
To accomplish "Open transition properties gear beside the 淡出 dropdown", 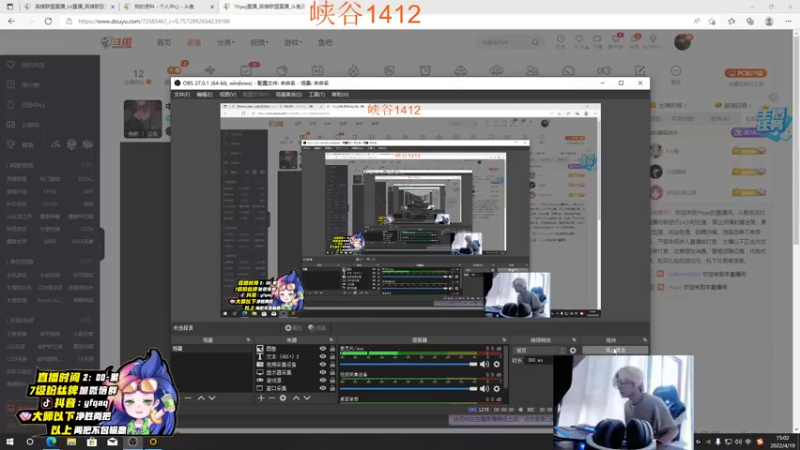I will [x=573, y=351].
